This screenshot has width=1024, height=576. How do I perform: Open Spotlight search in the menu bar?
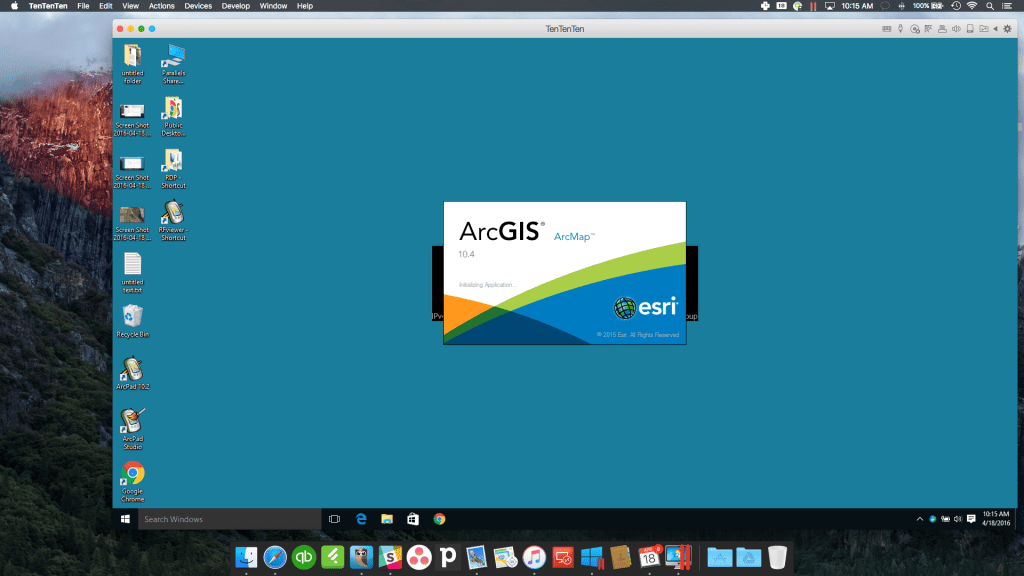click(x=990, y=6)
